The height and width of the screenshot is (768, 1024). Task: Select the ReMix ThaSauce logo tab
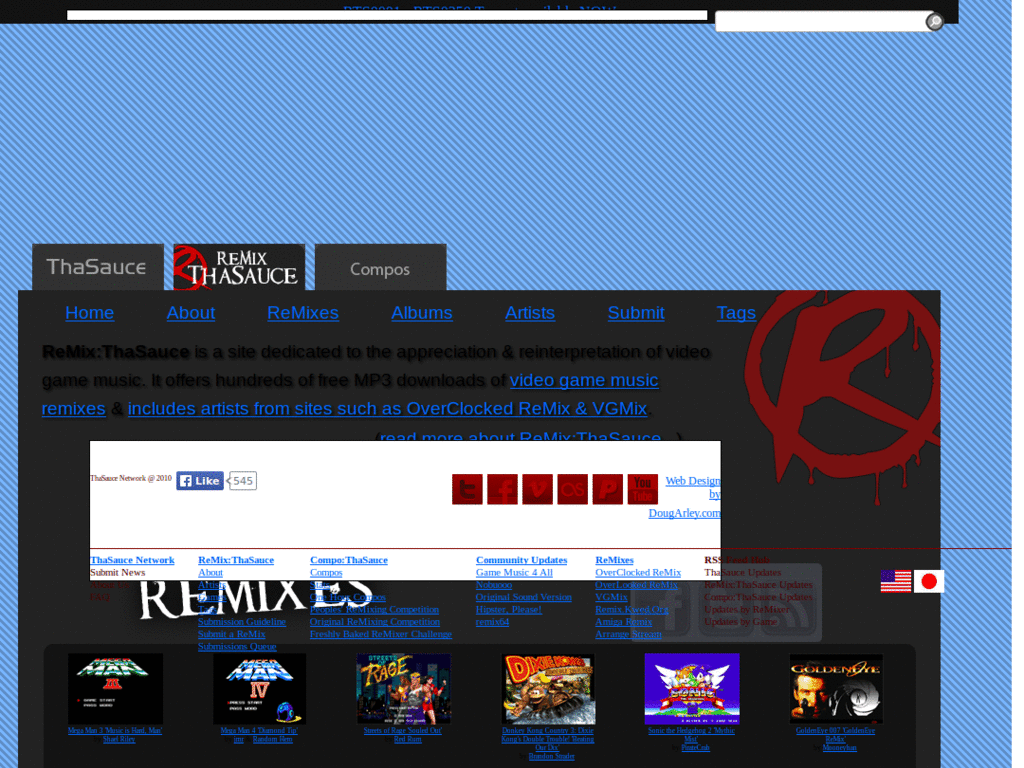click(239, 267)
